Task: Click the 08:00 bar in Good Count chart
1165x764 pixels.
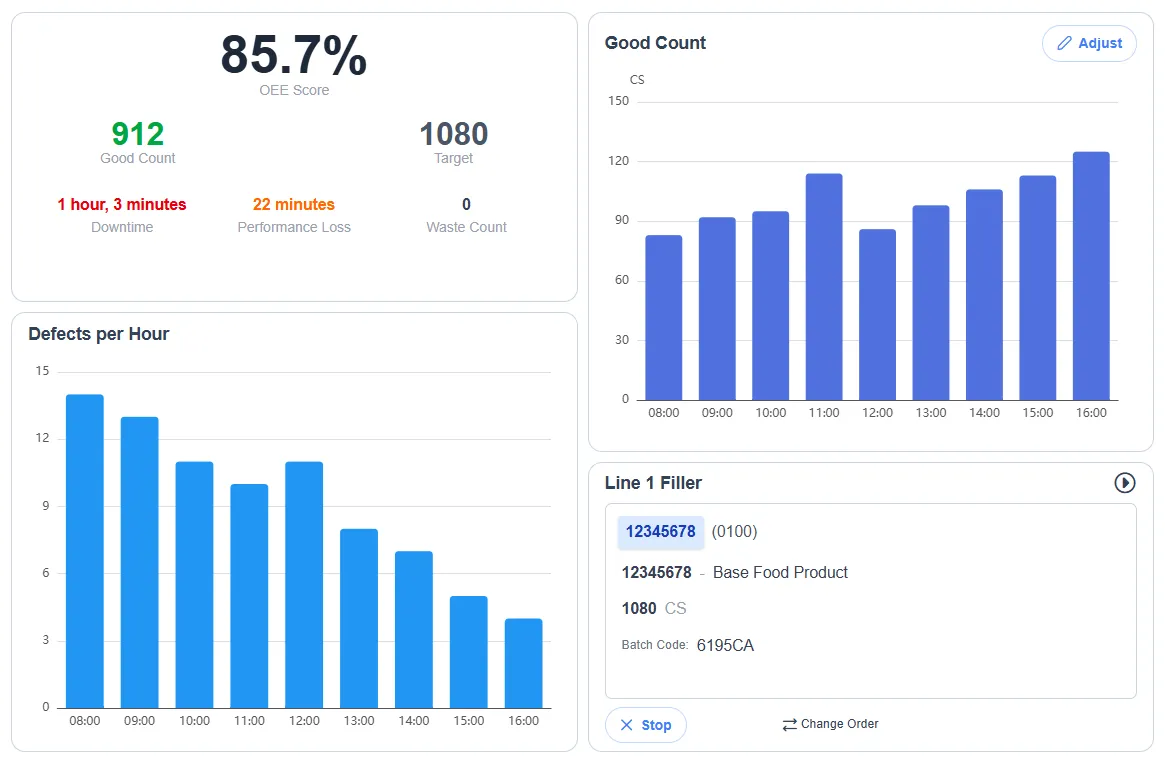Action: (x=663, y=318)
